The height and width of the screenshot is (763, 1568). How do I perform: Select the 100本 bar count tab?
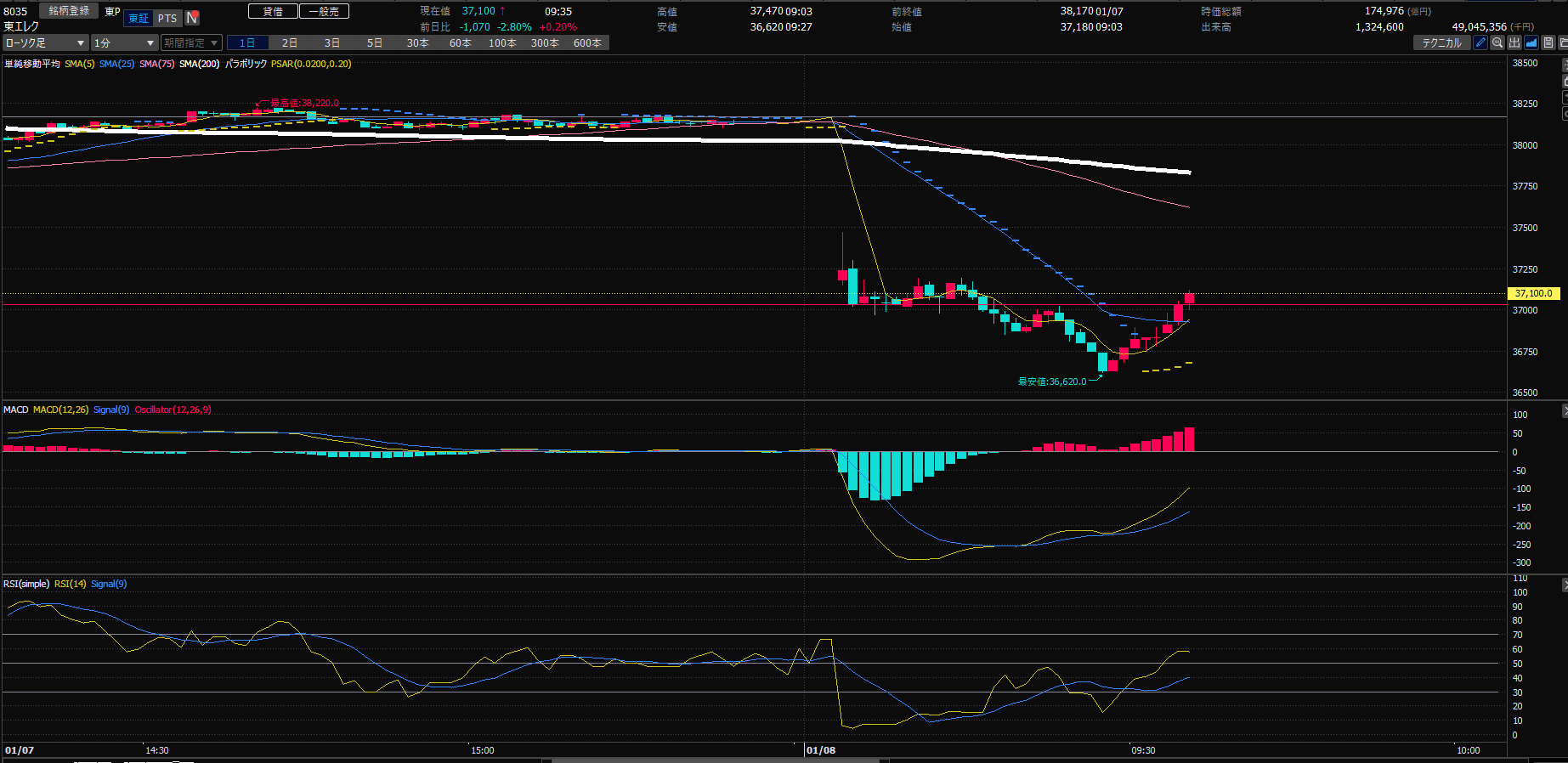tap(502, 42)
